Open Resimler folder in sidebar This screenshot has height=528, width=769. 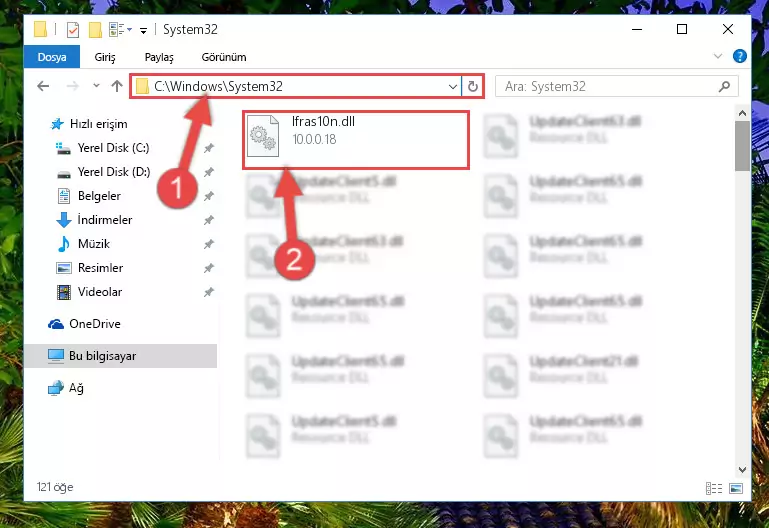pyautogui.click(x=100, y=268)
